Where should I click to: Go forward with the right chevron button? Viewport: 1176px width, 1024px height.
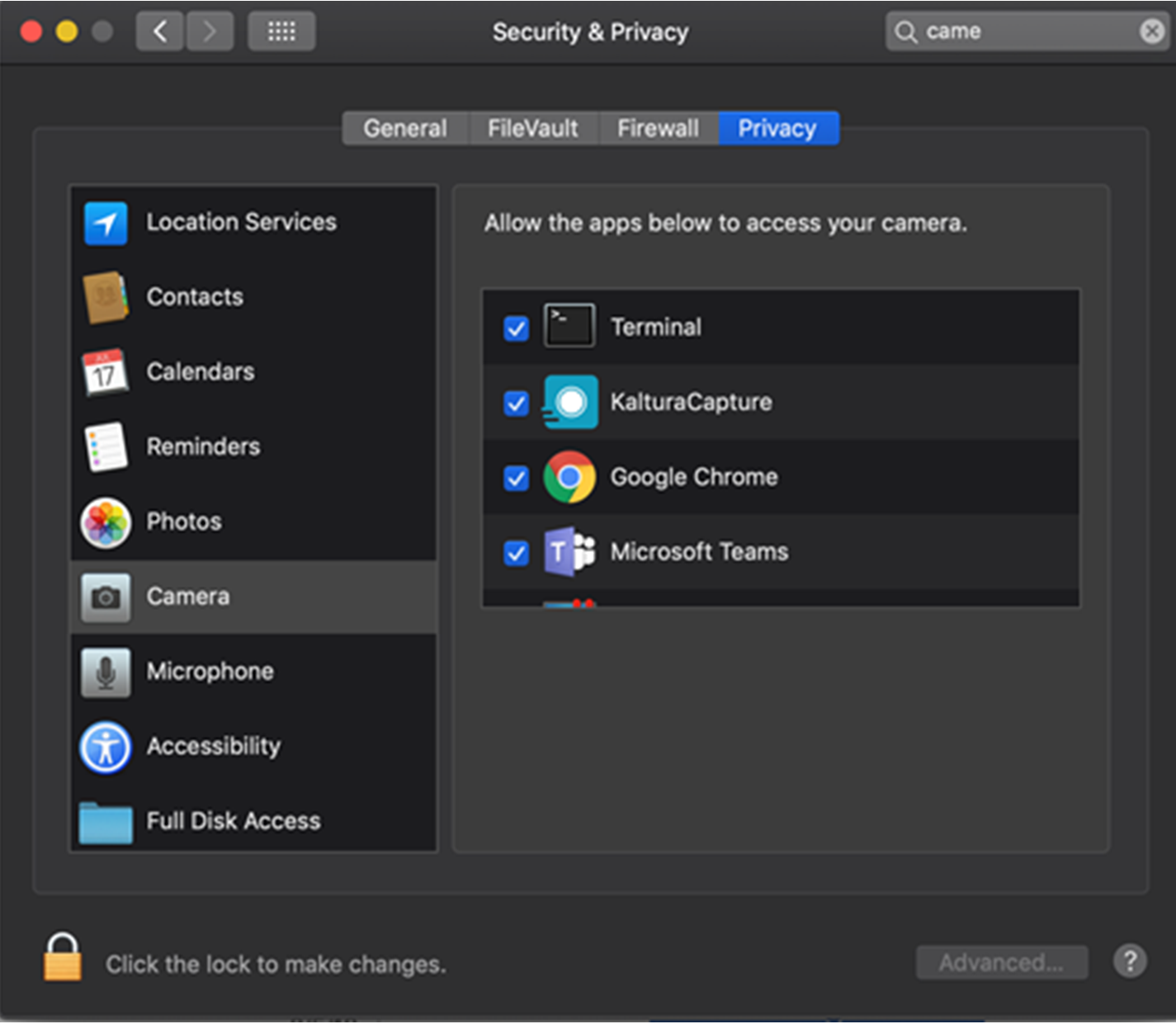point(210,31)
